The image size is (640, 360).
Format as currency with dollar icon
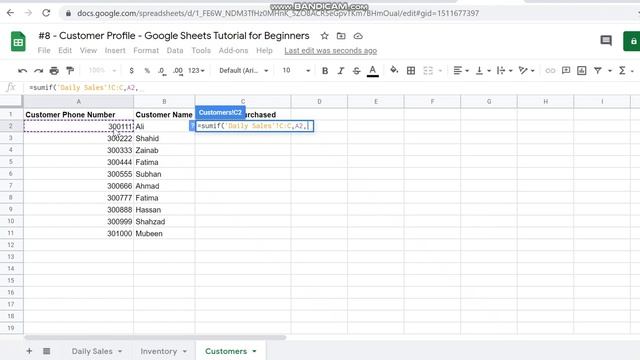(131, 71)
